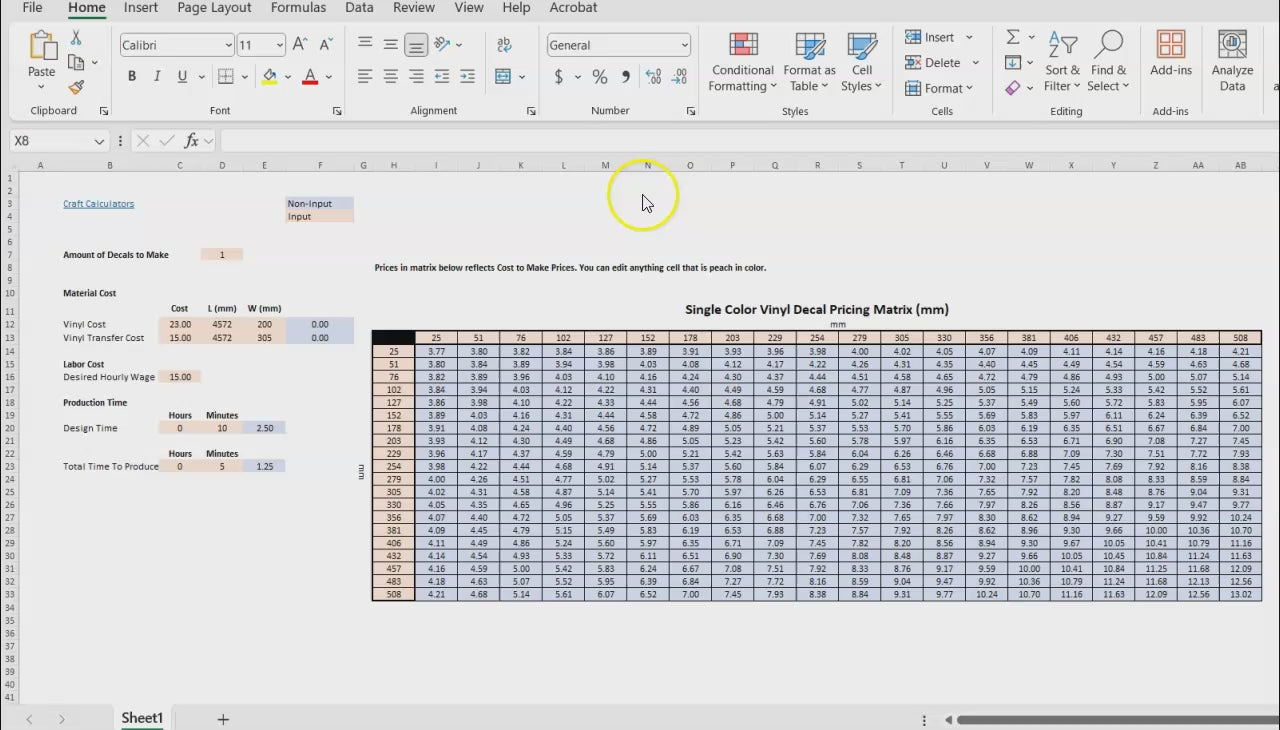Click the Percent Style icon
The height and width of the screenshot is (730, 1280).
(x=599, y=77)
